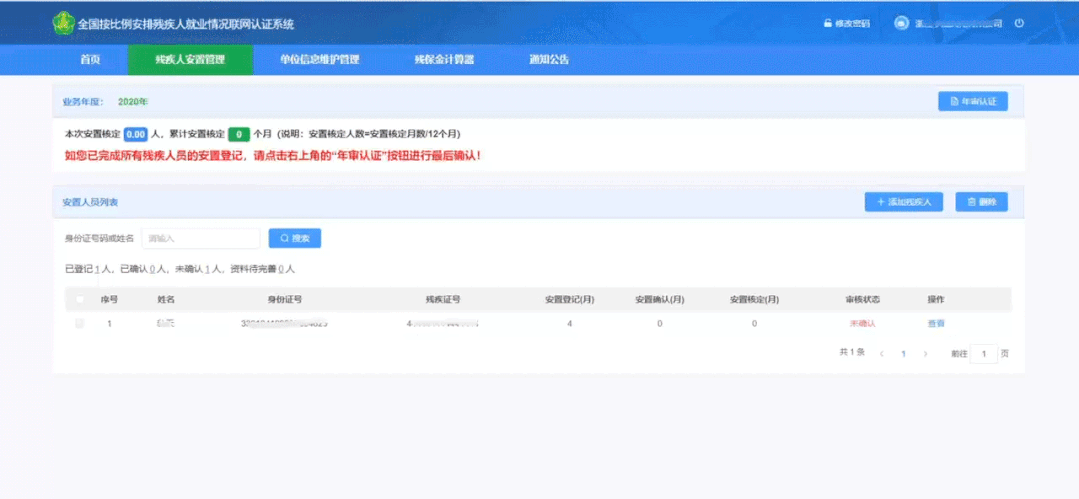This screenshot has height=499, width=1079.
Task: Open the 单位信息维护管理 menu
Action: click(x=319, y=60)
